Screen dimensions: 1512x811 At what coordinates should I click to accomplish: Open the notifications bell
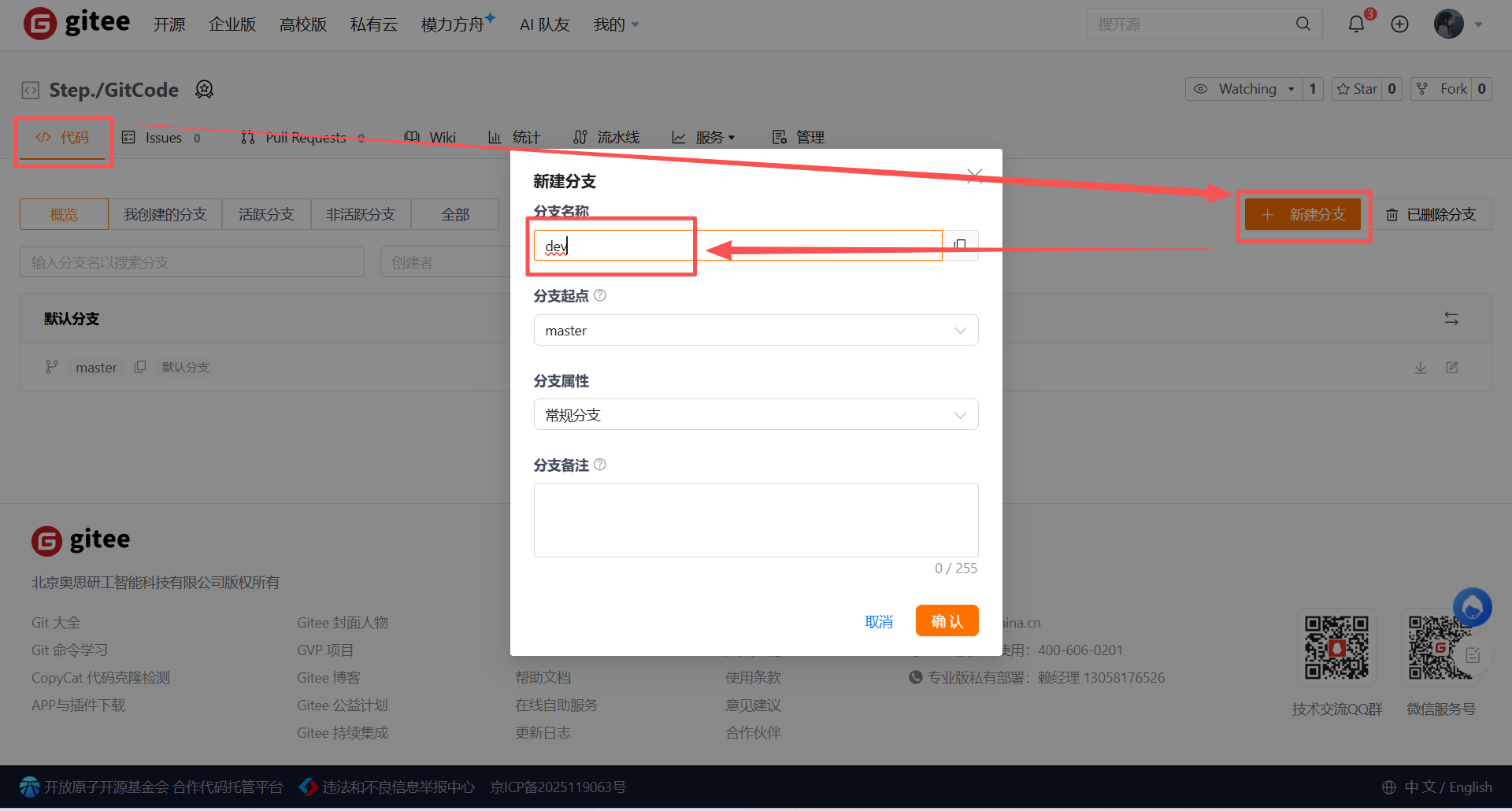1356,24
